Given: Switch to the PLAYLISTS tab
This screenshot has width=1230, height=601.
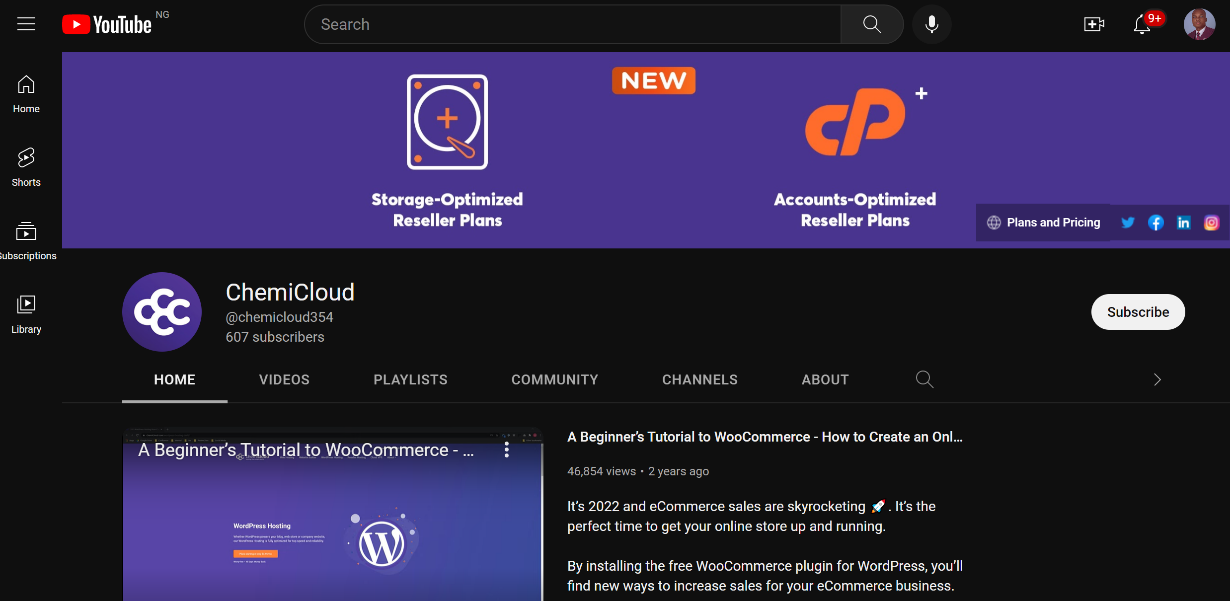Looking at the screenshot, I should [411, 380].
